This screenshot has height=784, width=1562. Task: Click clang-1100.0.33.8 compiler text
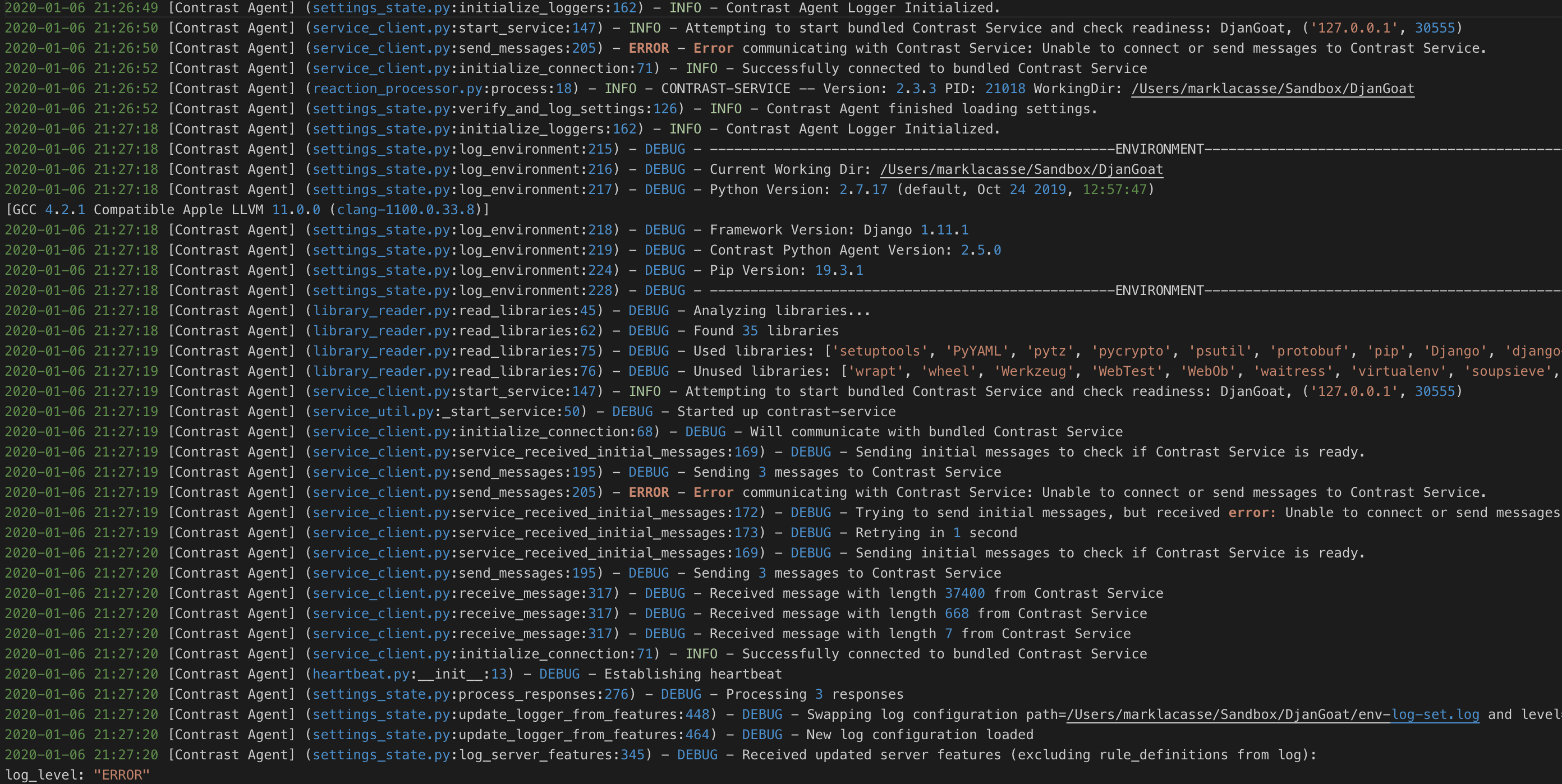[x=406, y=210]
